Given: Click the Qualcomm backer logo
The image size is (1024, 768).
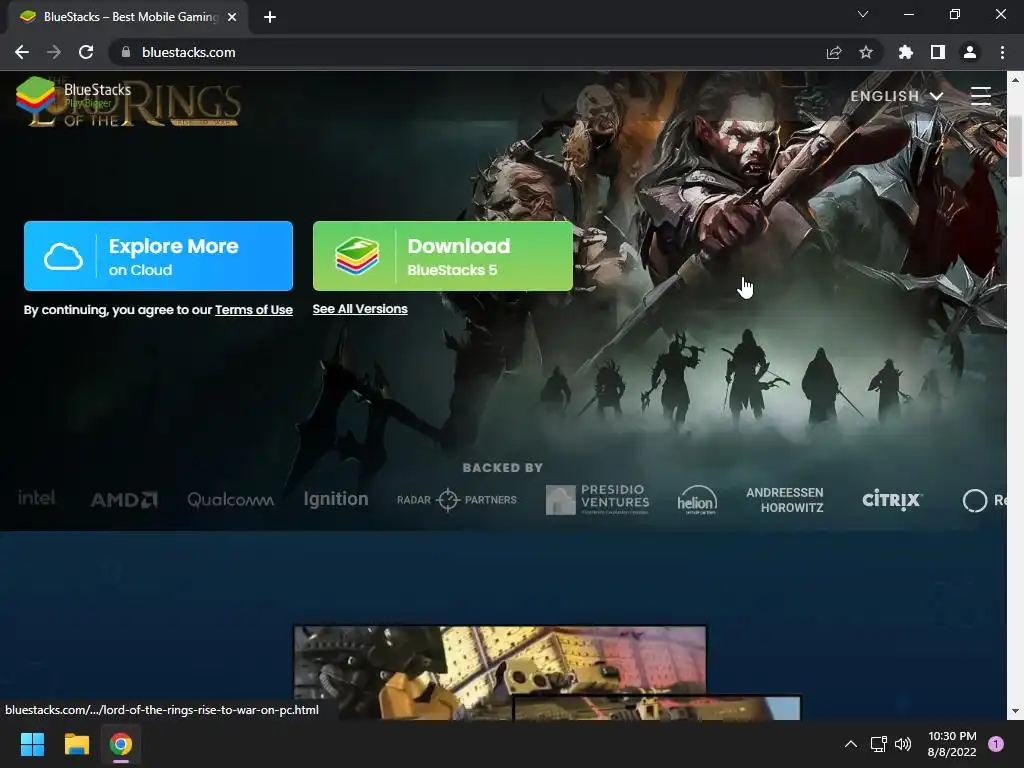Looking at the screenshot, I should click(x=231, y=500).
